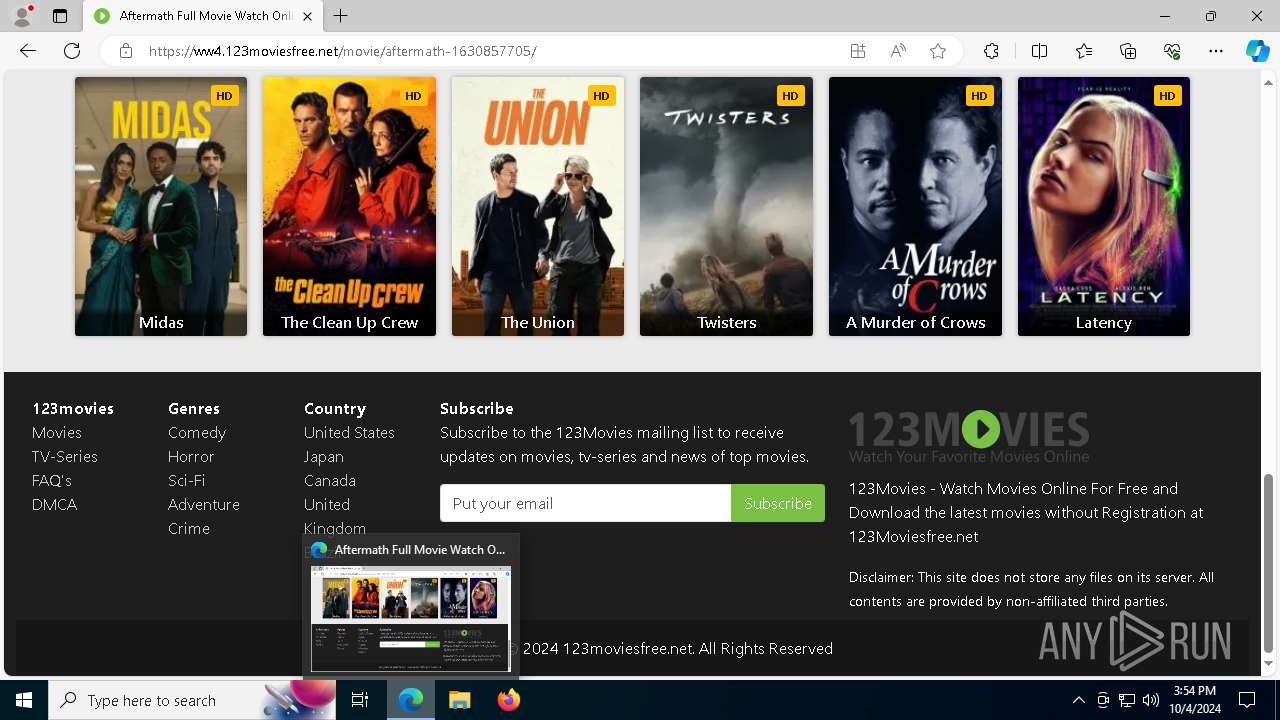Browse the Sci-Fi genre
The image size is (1280, 720).
click(187, 480)
